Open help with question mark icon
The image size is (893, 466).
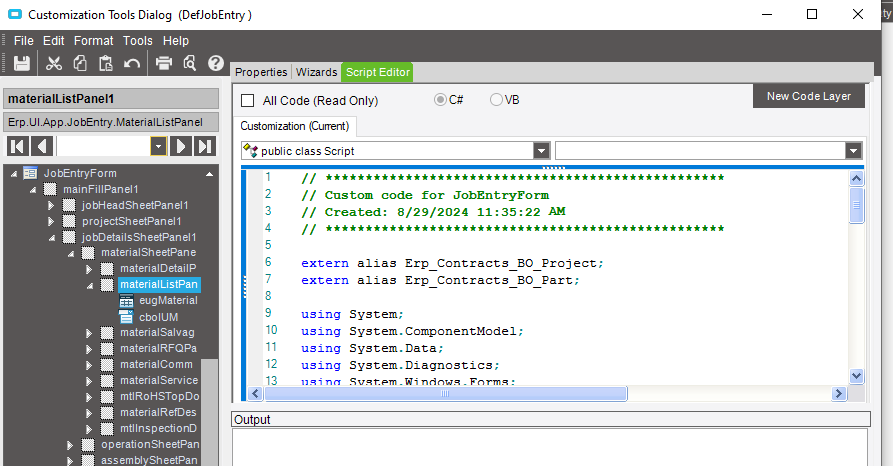pyautogui.click(x=216, y=63)
